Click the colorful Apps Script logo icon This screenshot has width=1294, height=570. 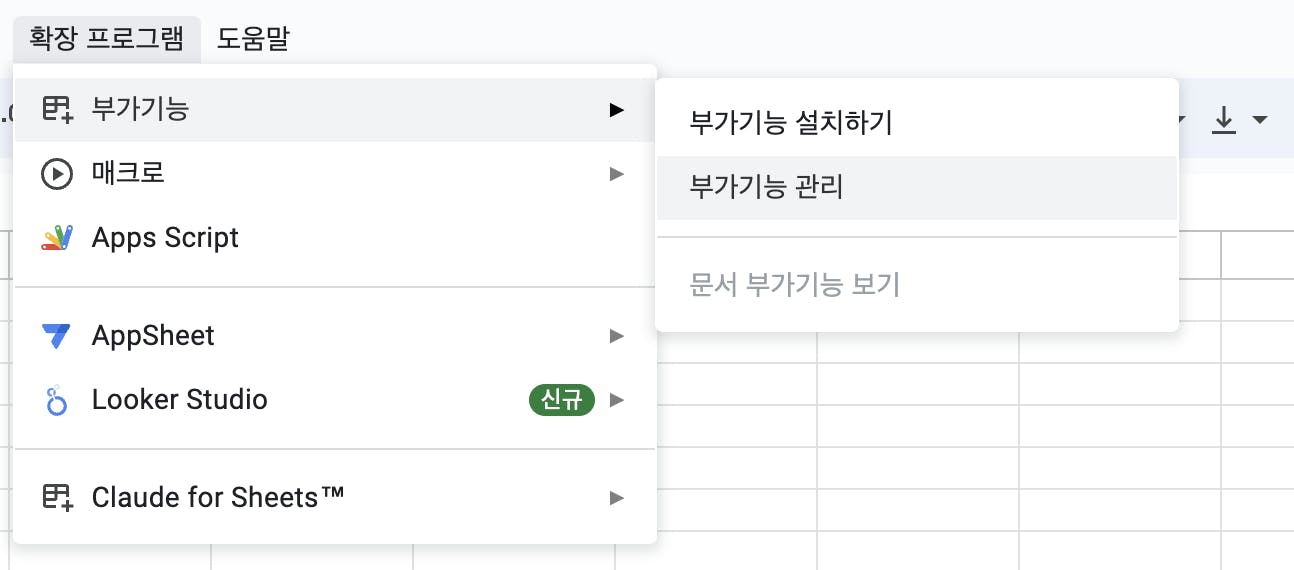click(57, 238)
